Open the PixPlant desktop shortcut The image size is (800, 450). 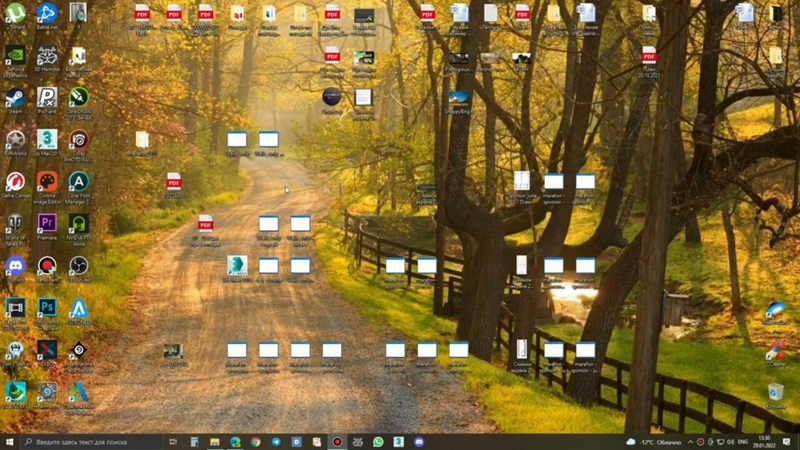point(47,100)
